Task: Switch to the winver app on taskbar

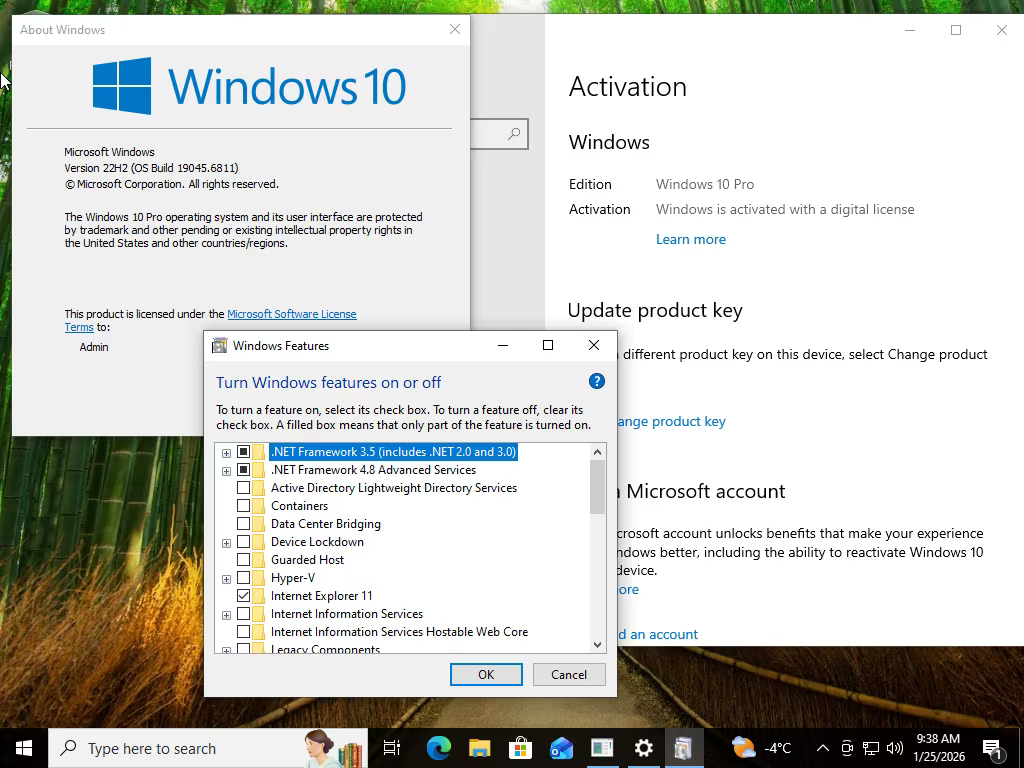Action: click(602, 748)
